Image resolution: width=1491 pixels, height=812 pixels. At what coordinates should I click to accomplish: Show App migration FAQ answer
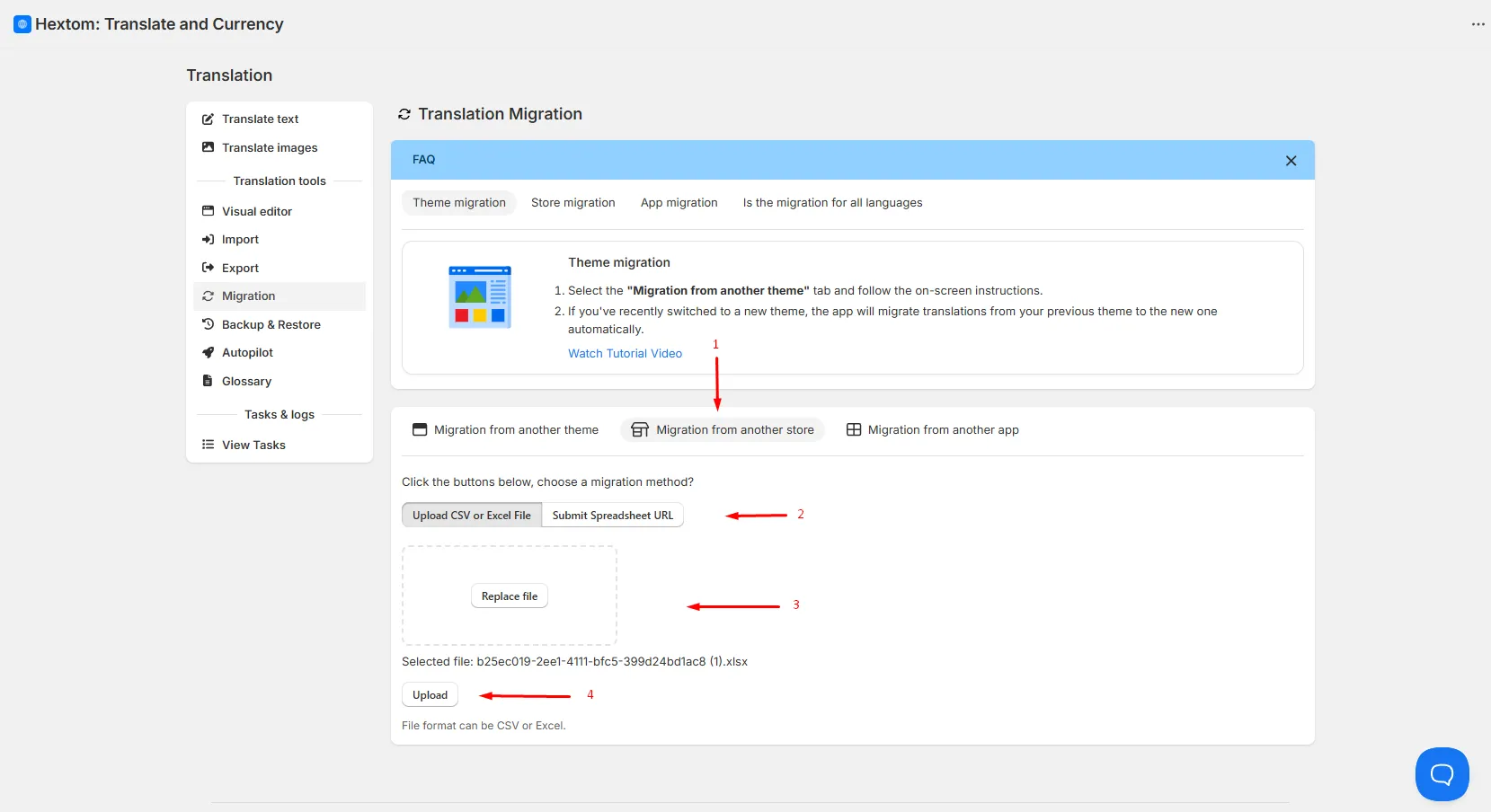(x=679, y=203)
